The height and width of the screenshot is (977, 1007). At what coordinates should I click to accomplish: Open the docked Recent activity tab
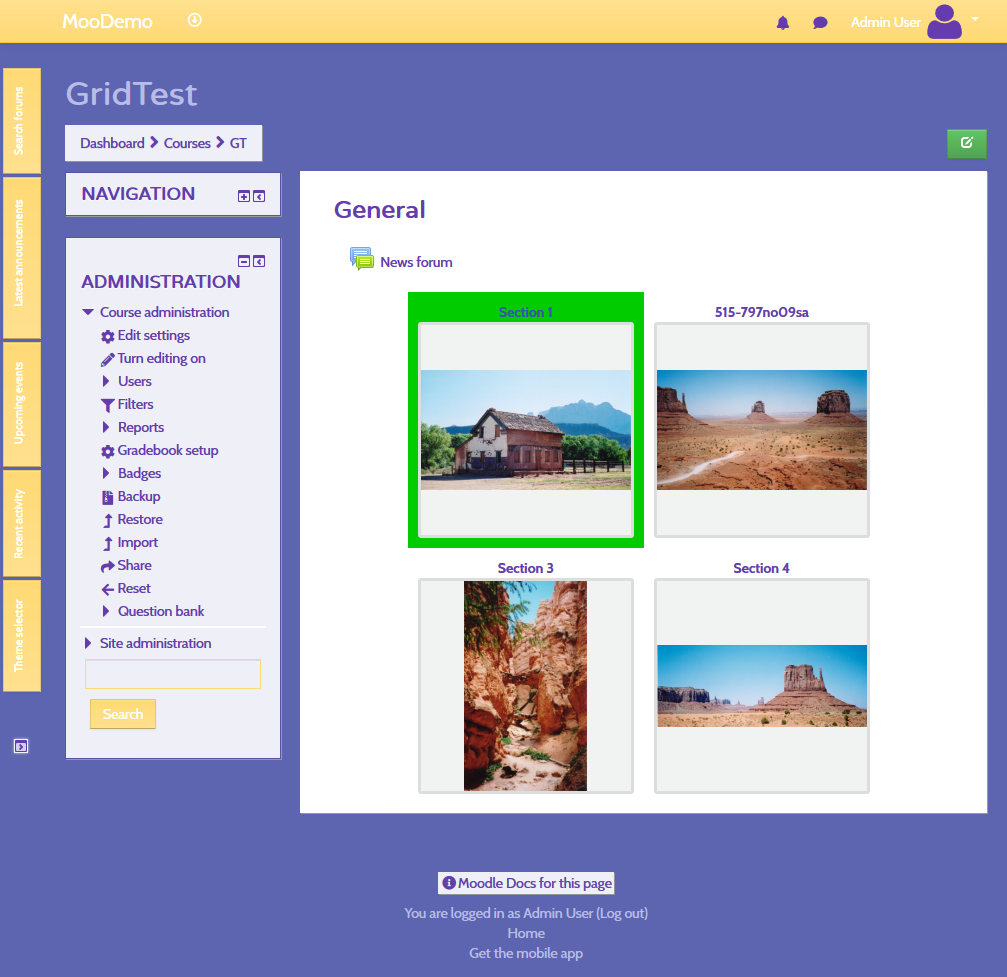[x=22, y=524]
